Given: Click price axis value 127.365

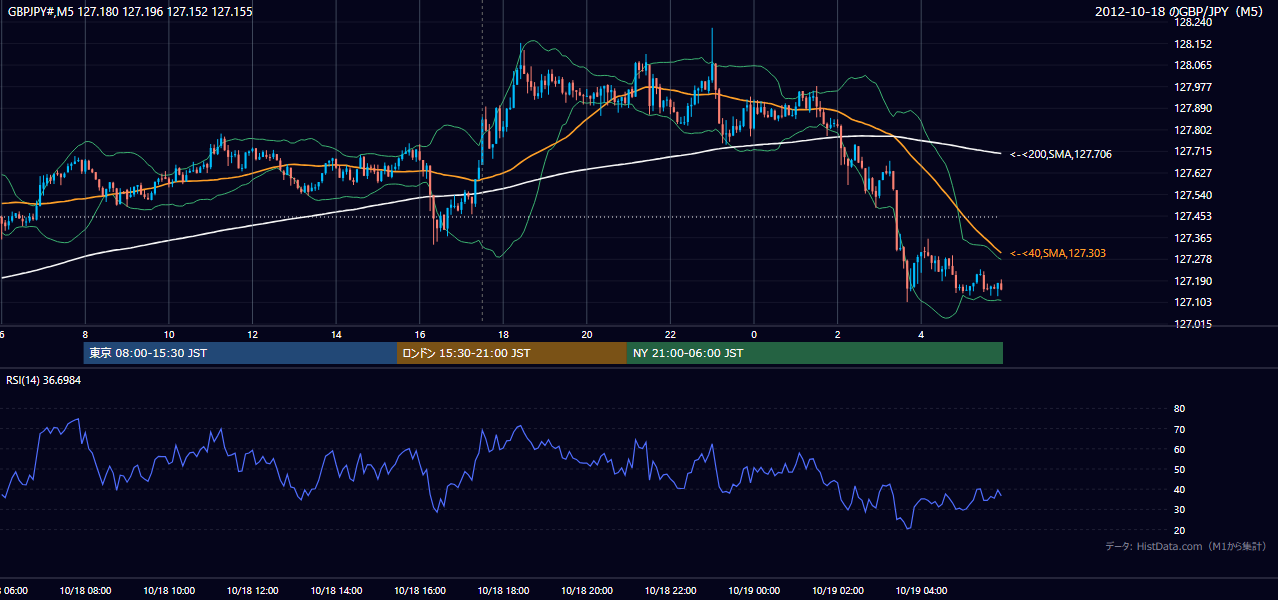Looking at the screenshot, I should pos(1191,238).
